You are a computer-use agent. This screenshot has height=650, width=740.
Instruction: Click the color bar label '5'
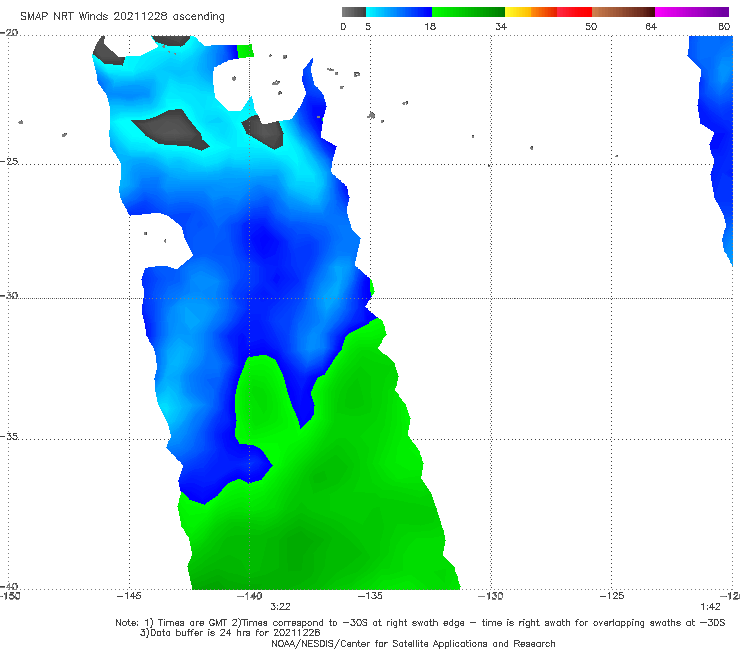368,26
